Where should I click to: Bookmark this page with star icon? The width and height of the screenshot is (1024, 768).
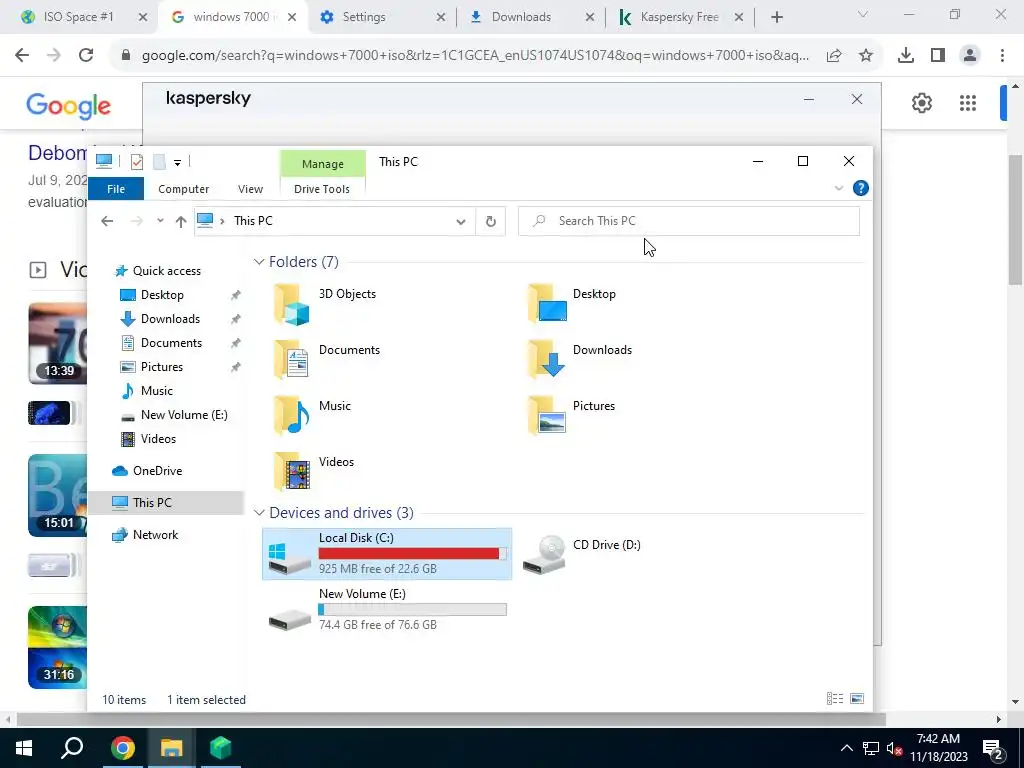click(x=866, y=56)
